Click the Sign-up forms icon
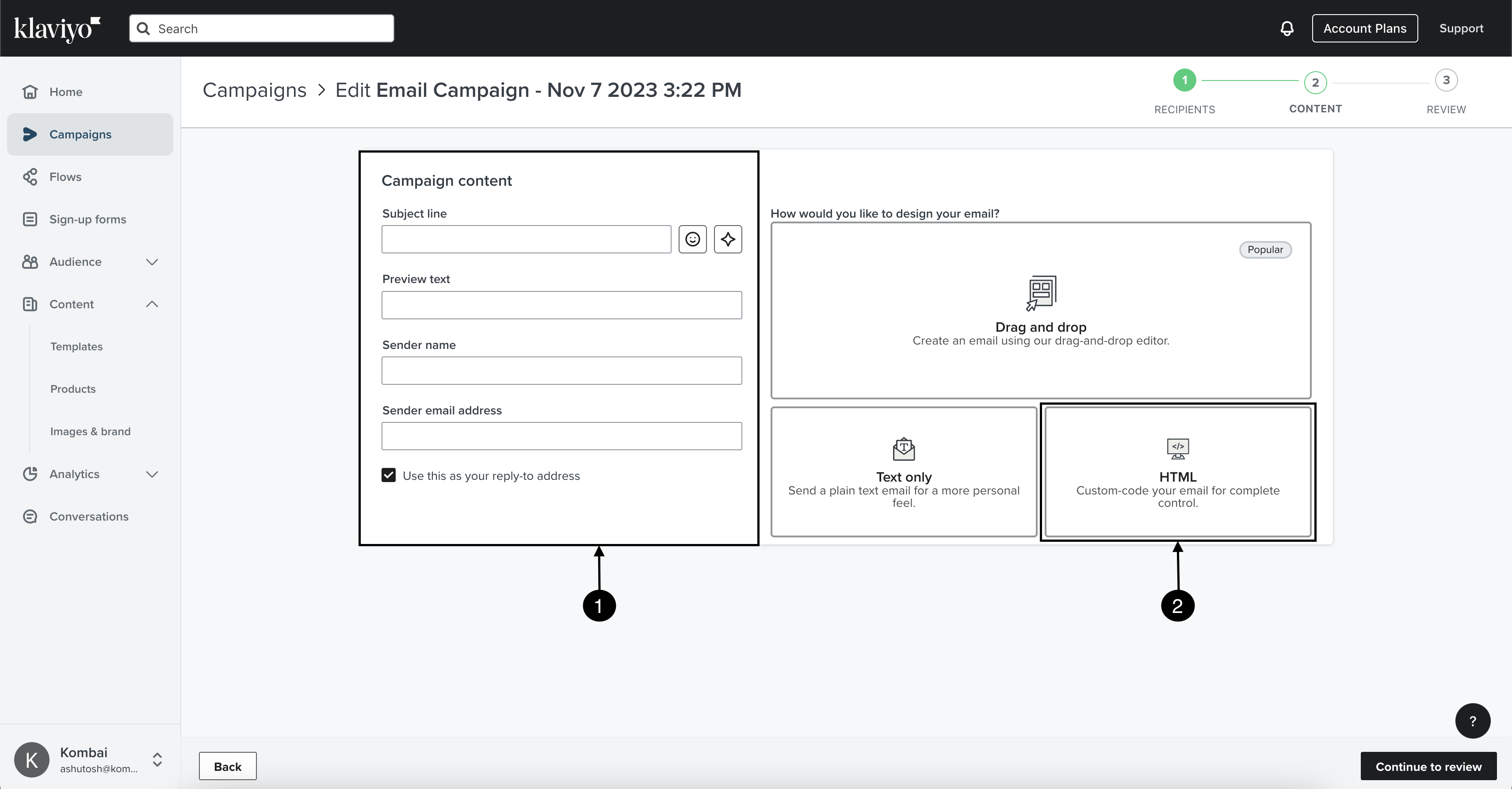The image size is (1512, 789). (x=30, y=219)
